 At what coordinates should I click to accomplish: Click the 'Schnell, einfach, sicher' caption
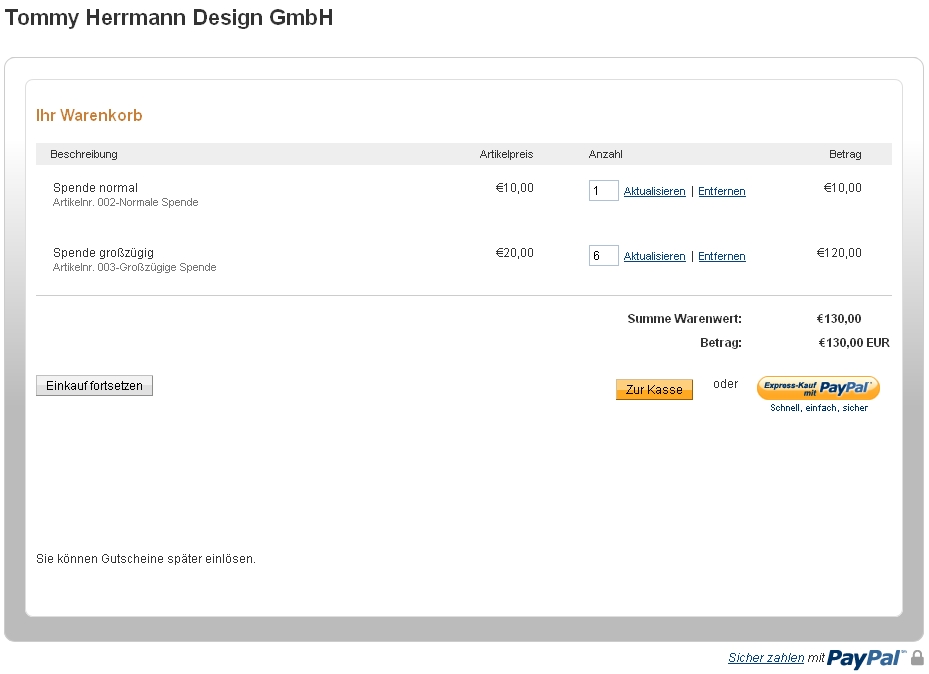pos(818,408)
